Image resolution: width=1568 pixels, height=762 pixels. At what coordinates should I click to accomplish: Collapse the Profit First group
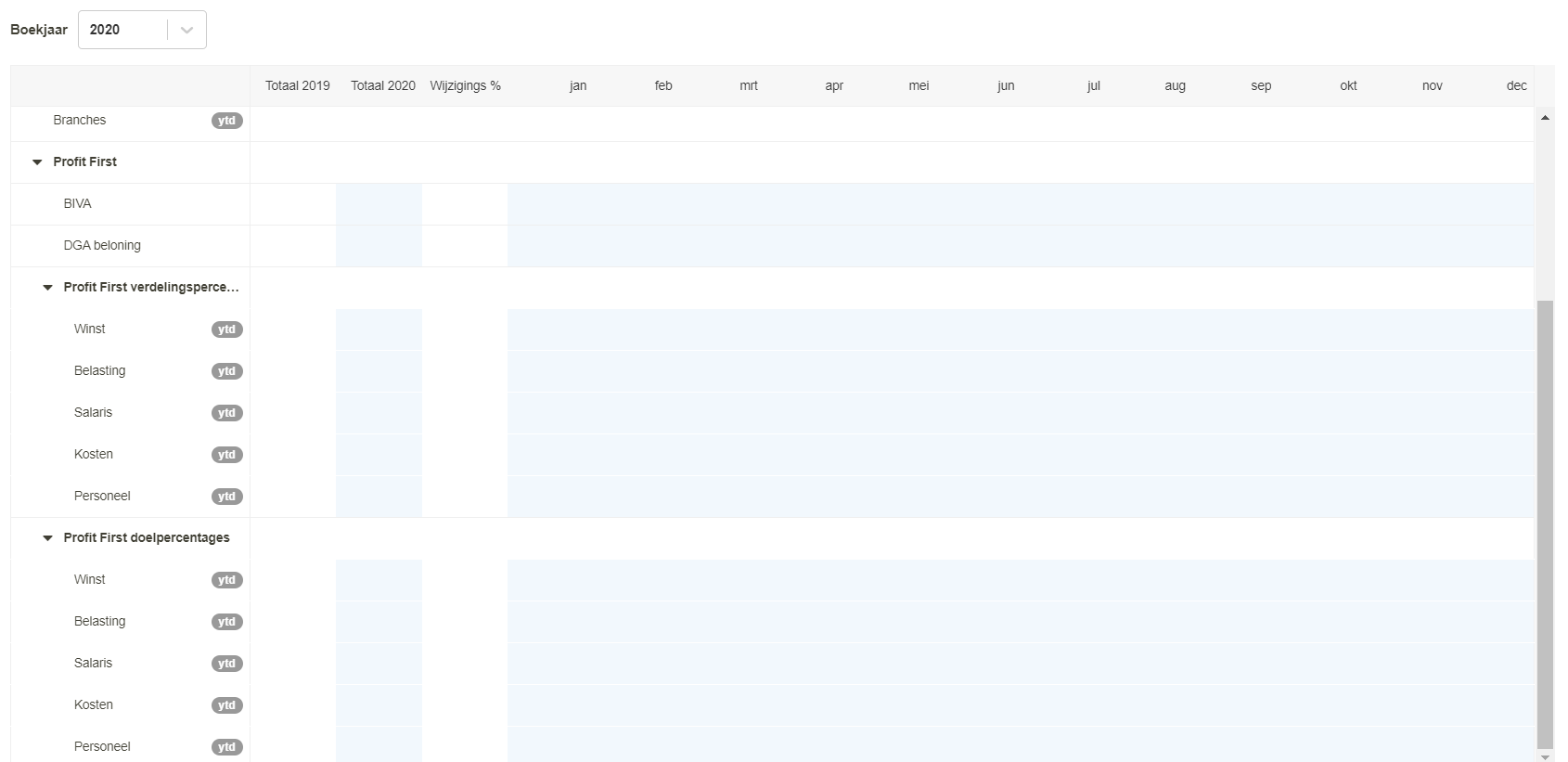coord(37,162)
